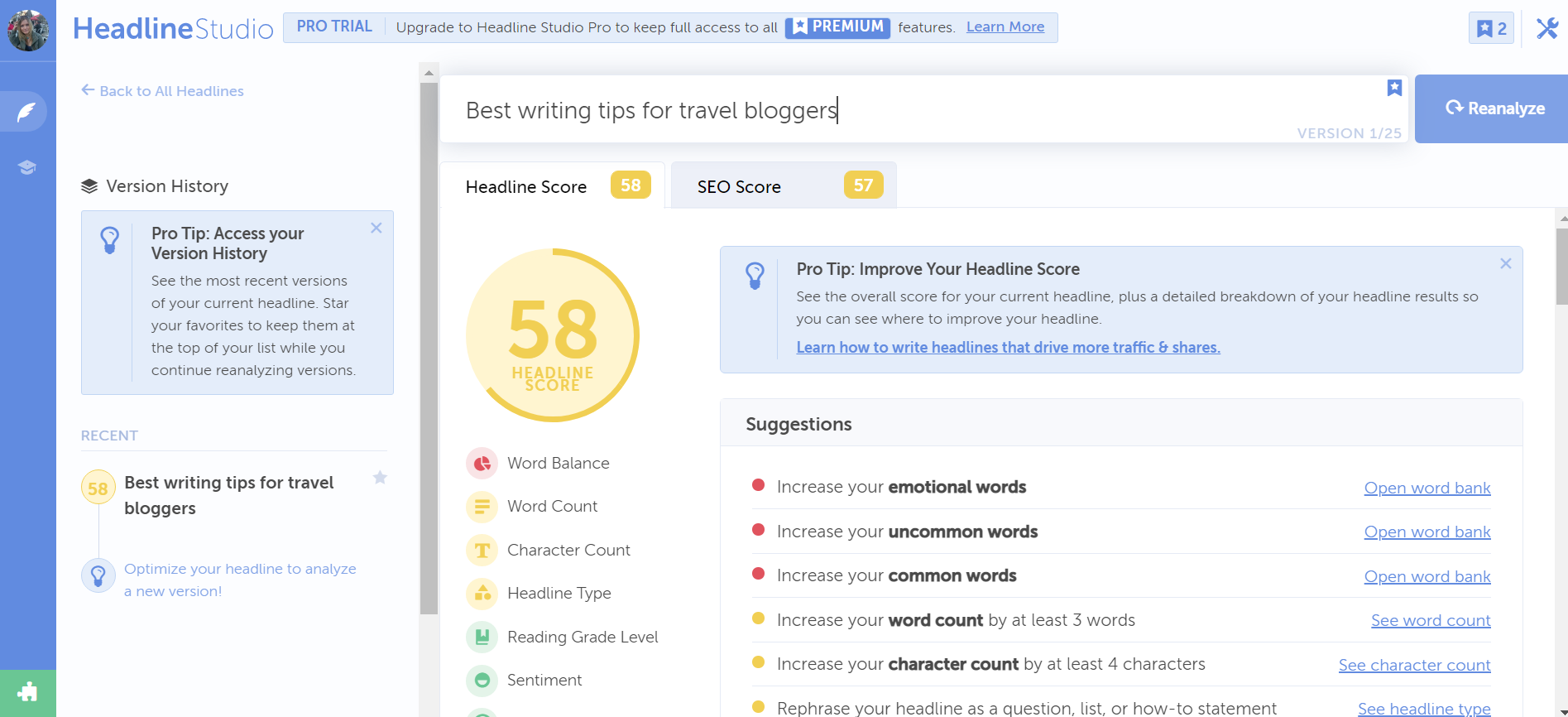Go back to All Headlines
Image resolution: width=1568 pixels, height=717 pixels.
(x=162, y=91)
